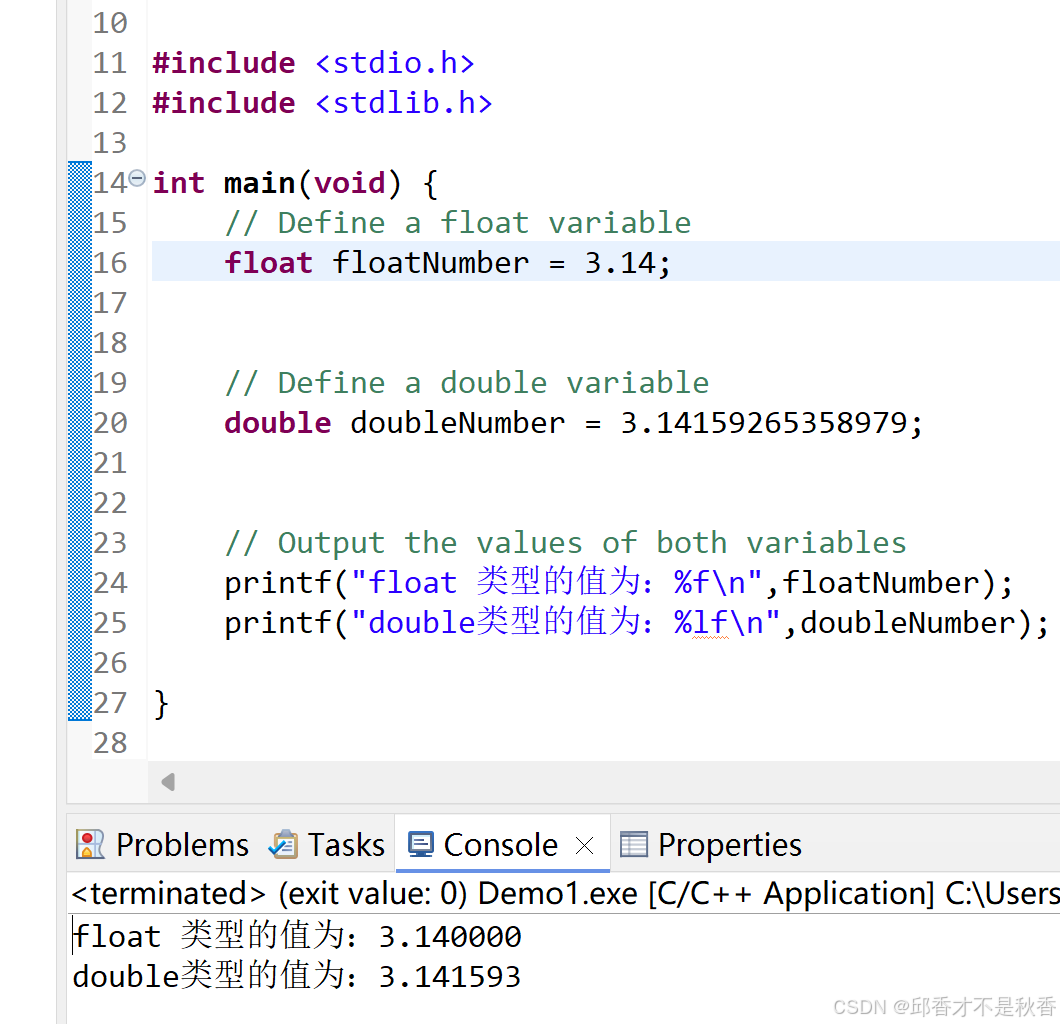
Task: Click the terminated Demo1.exe status line
Action: coord(400,893)
